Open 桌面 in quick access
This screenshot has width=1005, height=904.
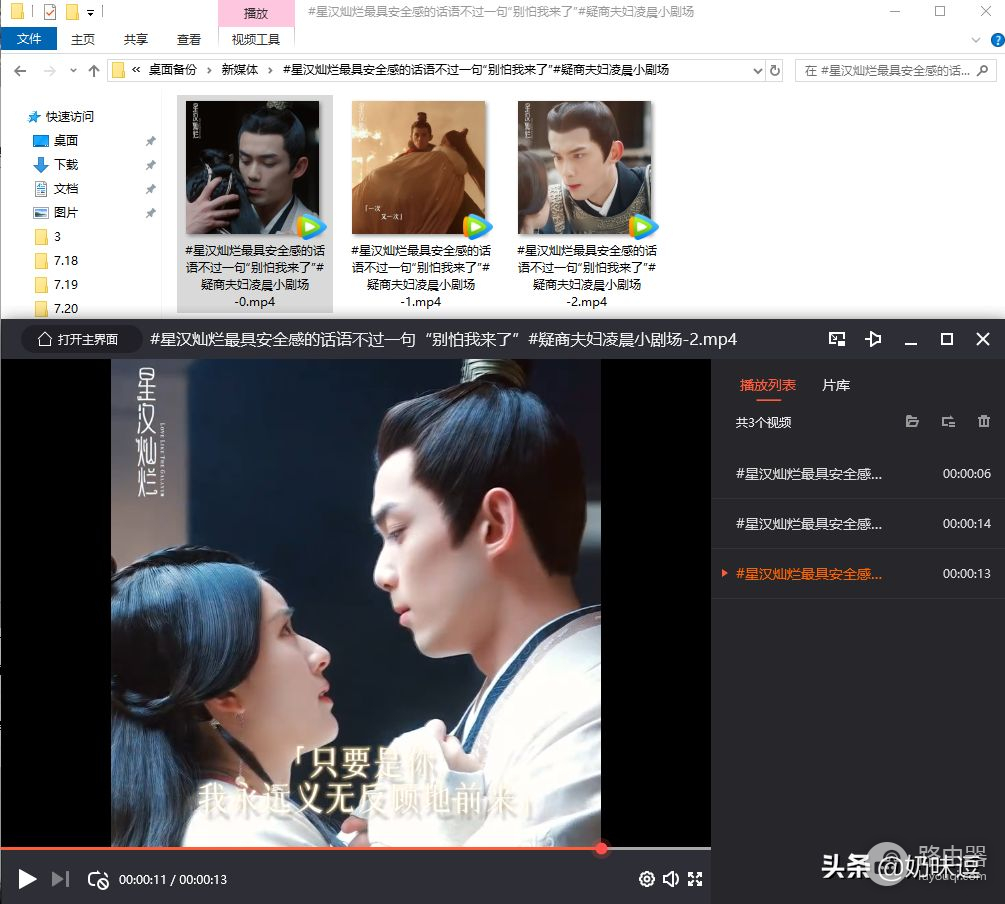(56, 140)
